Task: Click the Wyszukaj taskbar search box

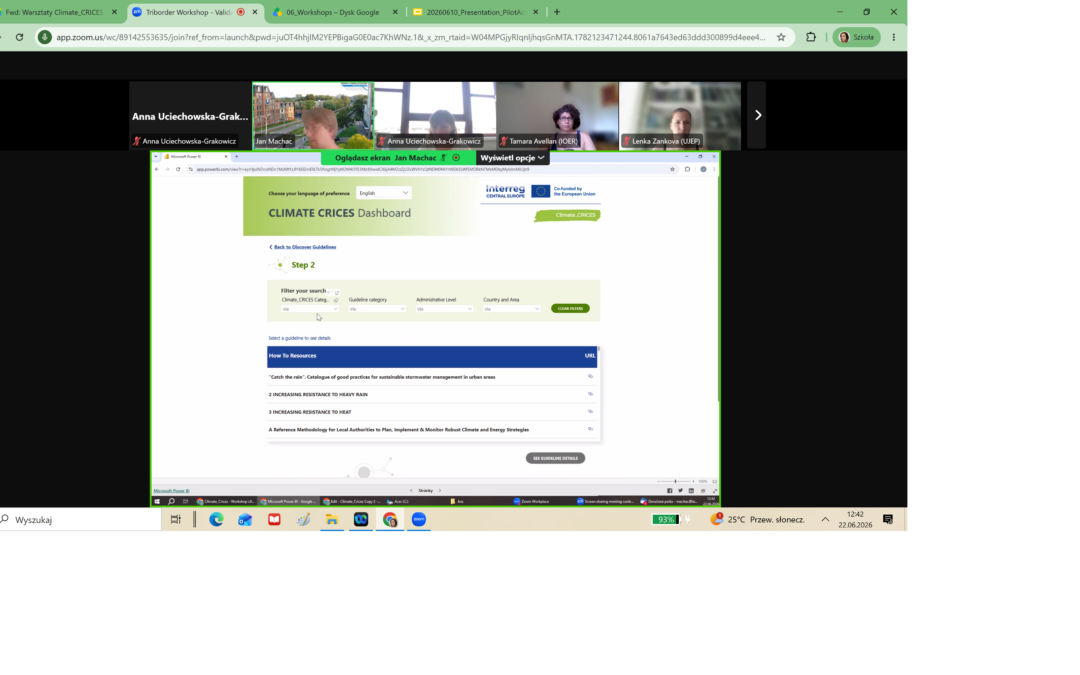Action: (x=81, y=520)
